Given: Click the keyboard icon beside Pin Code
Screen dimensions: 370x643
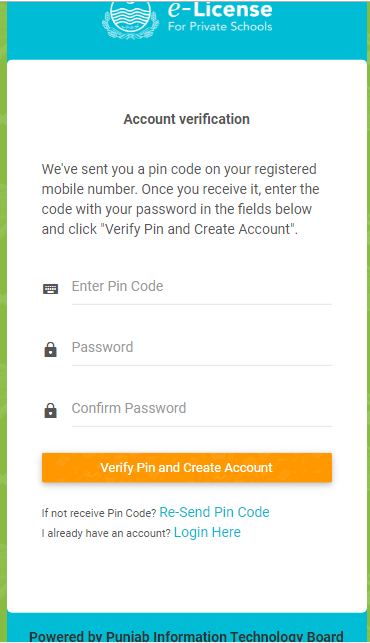Looking at the screenshot, I should (x=50, y=289).
